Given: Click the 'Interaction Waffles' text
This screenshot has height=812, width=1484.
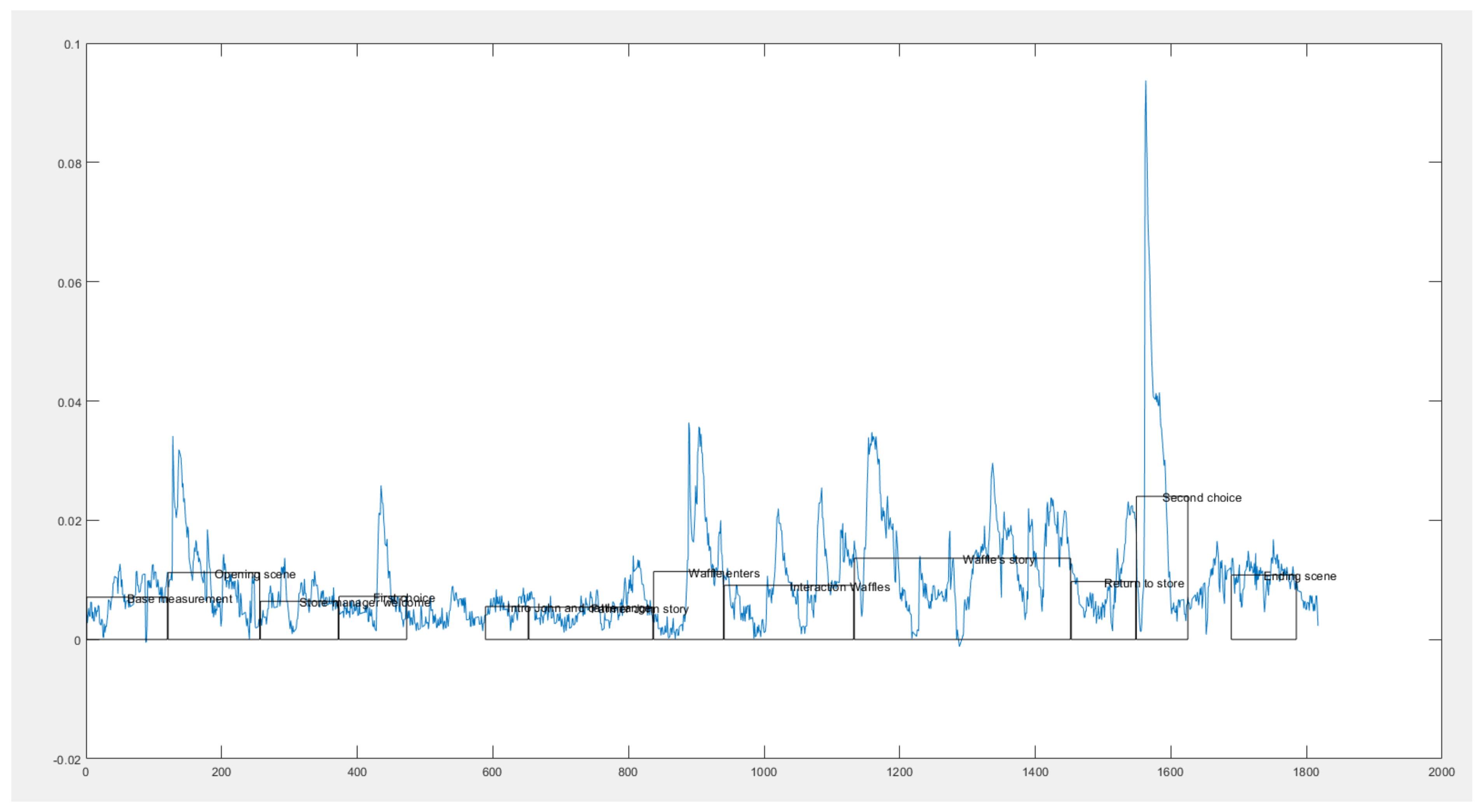Looking at the screenshot, I should pyautogui.click(x=839, y=587).
